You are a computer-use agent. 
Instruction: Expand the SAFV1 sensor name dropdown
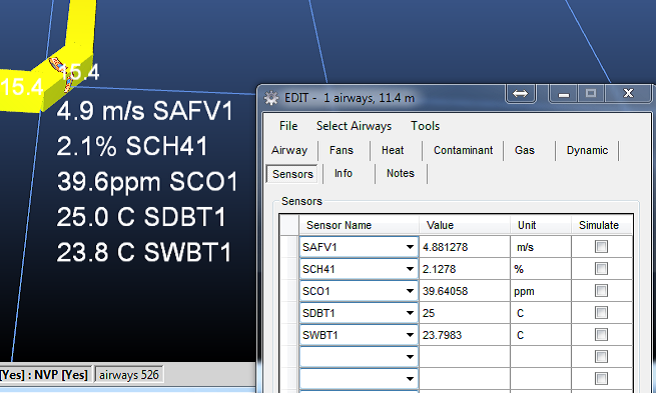(410, 247)
